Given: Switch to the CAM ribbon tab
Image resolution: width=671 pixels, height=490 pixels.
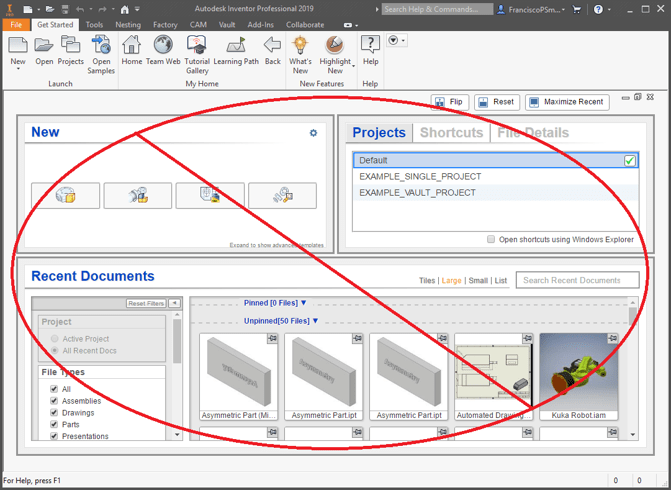Looking at the screenshot, I should point(198,25).
